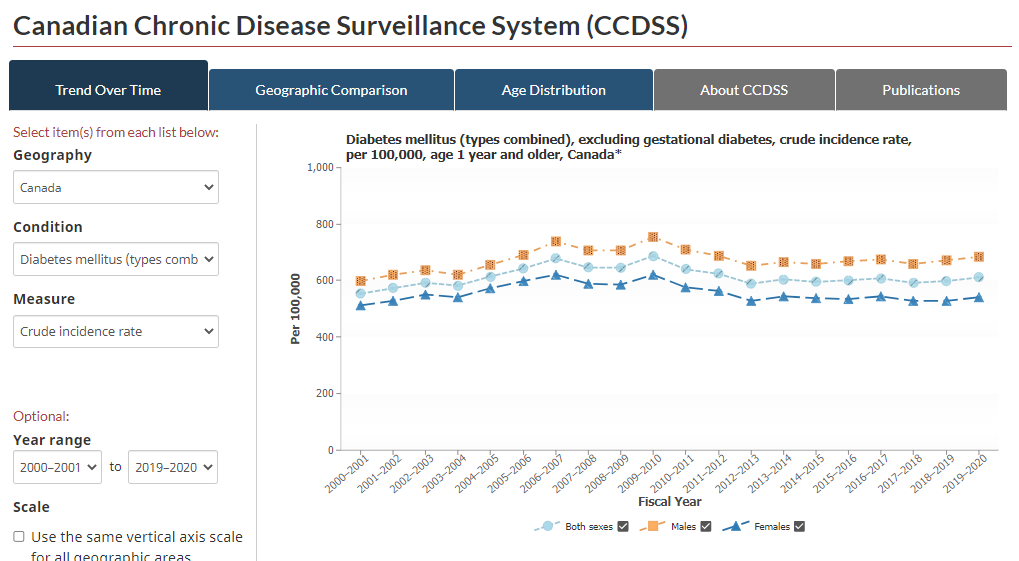This screenshot has width=1019, height=561.
Task: Select the Males peak marker at 2009–2010
Action: (653, 237)
